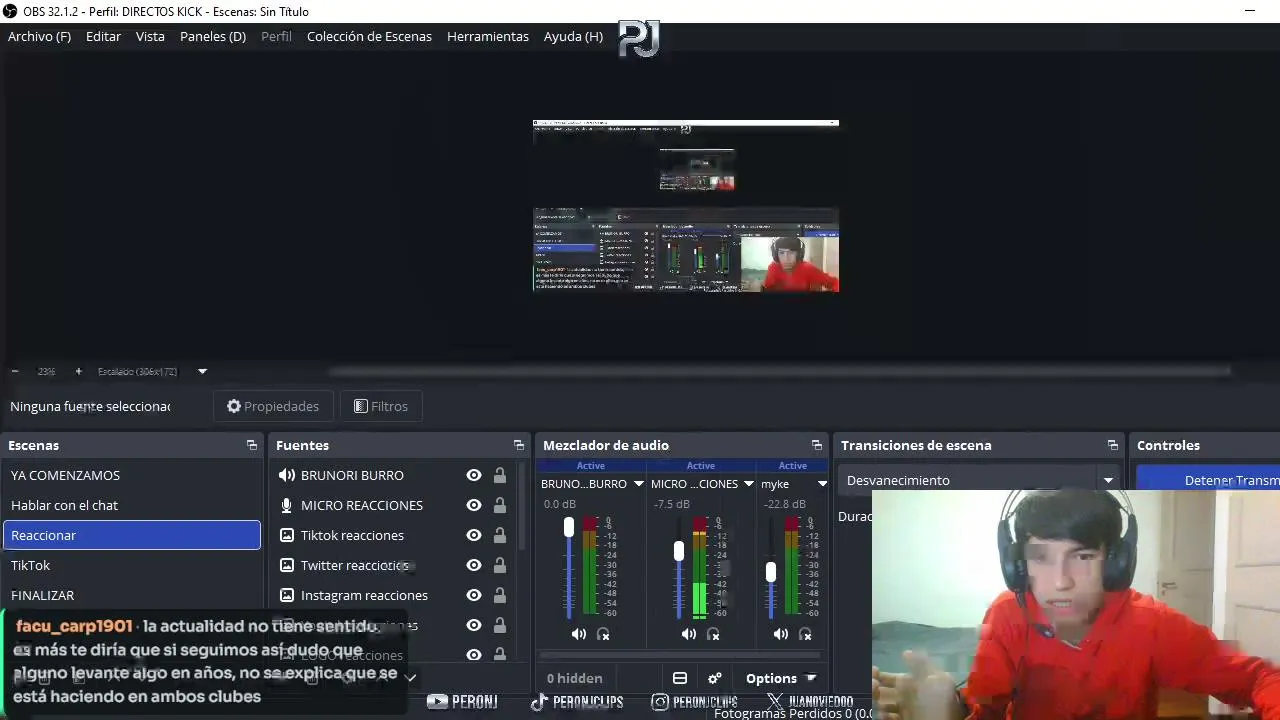Pop out the Fuentes dock panel
Image resolution: width=1280 pixels, height=720 pixels.
pos(519,445)
